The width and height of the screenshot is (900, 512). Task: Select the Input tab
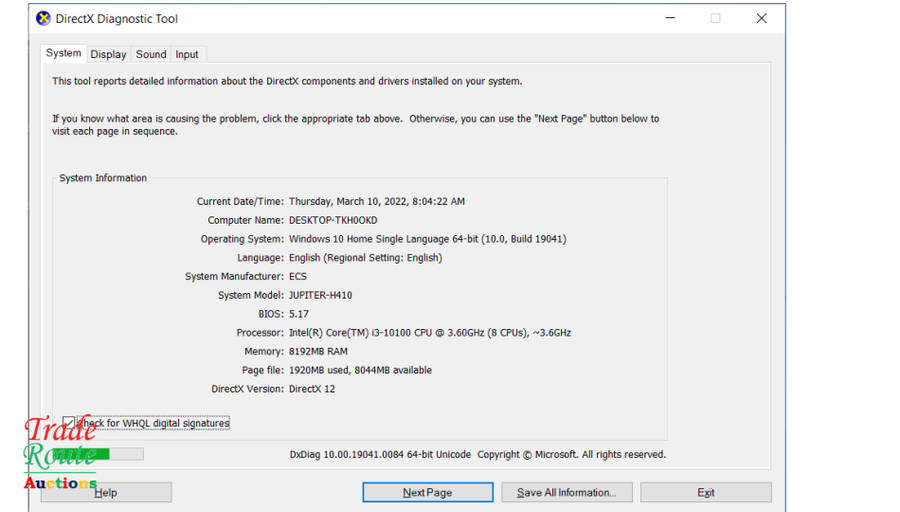pos(187,55)
